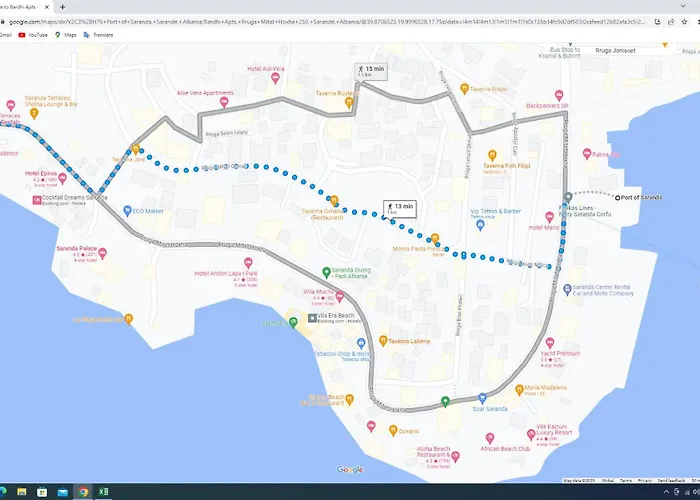The height and width of the screenshot is (500, 700).
Task: Select the Saranda Diving - Padi Albania marker
Action: (326, 272)
